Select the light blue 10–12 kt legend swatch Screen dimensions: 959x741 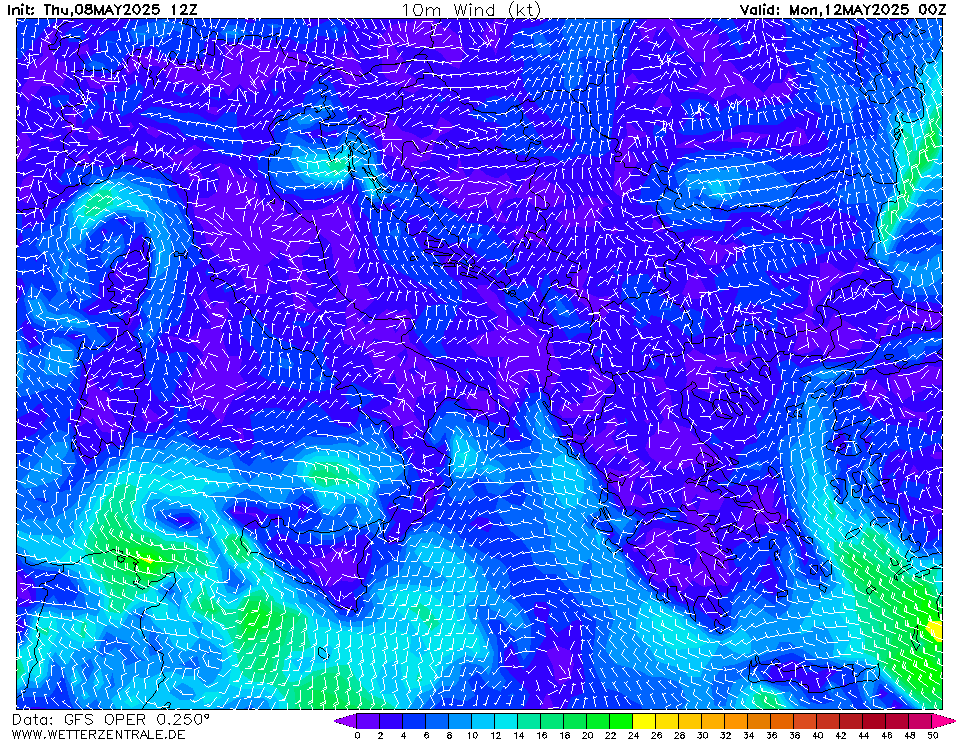483,721
